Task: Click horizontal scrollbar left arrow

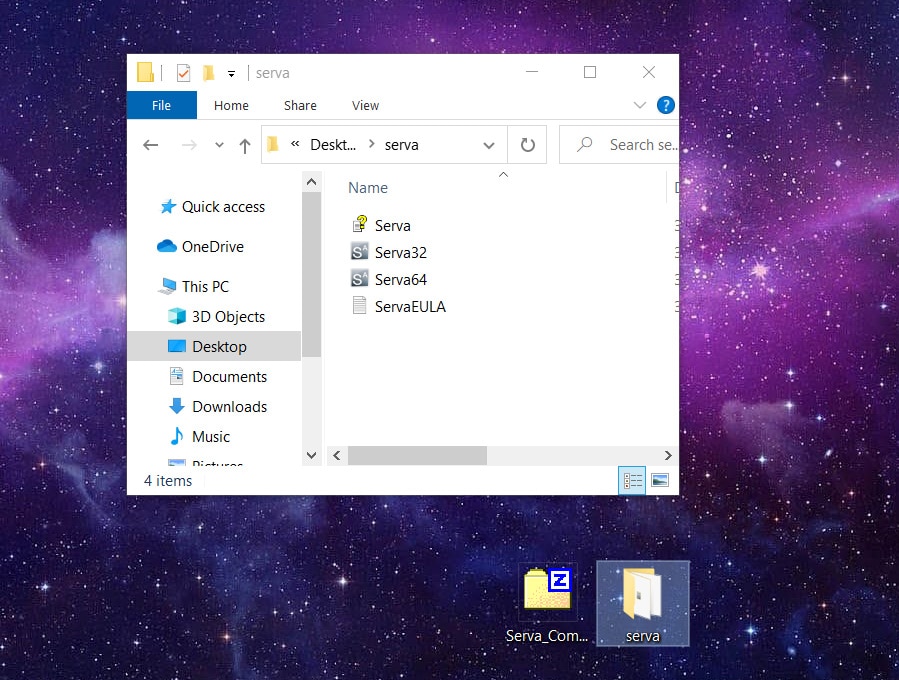Action: (x=337, y=456)
